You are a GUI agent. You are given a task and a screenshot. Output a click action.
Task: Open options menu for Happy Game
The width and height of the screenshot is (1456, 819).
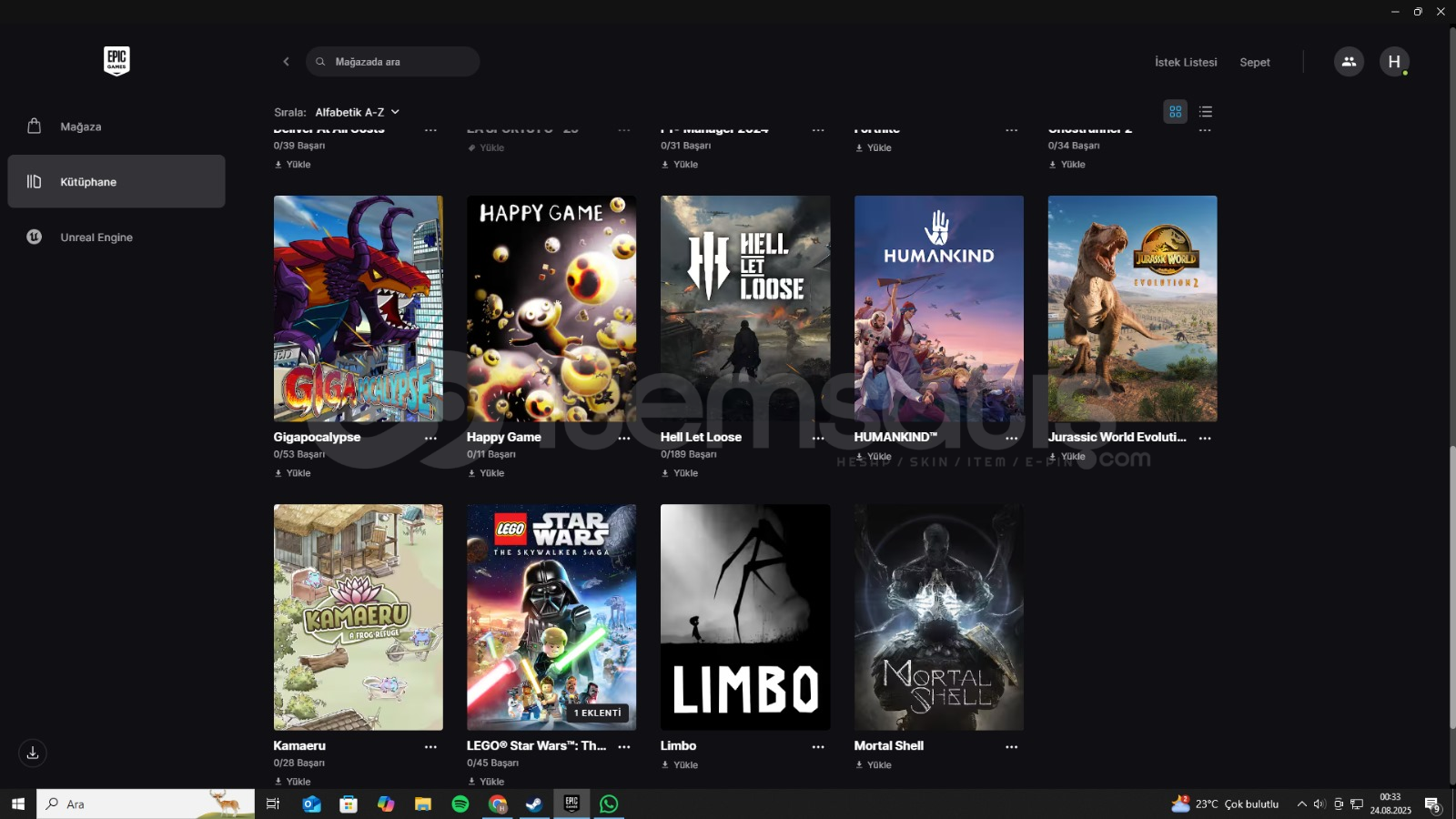click(624, 438)
